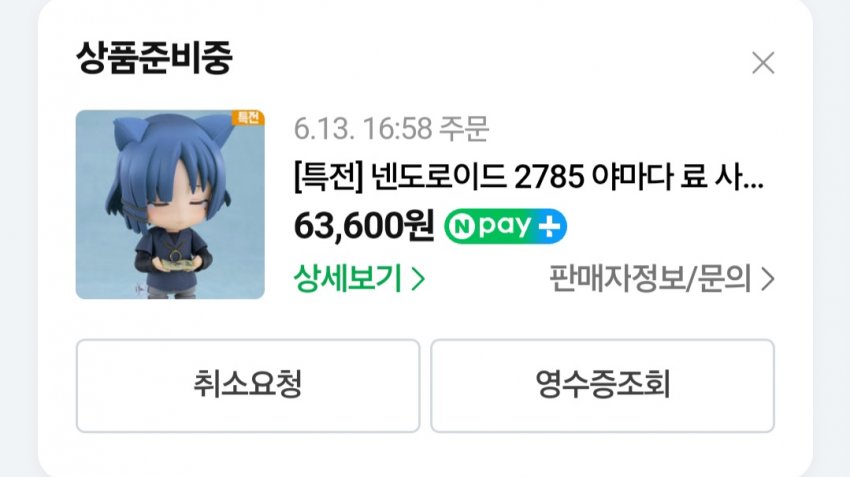Click the 63,600원 price text
850x477 pixels.
pos(364,226)
